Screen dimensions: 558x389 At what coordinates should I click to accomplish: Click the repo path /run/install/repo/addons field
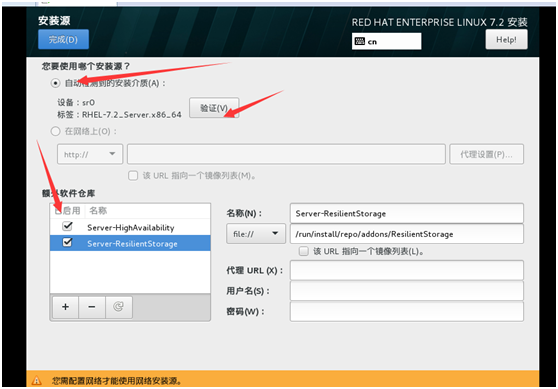(x=406, y=234)
